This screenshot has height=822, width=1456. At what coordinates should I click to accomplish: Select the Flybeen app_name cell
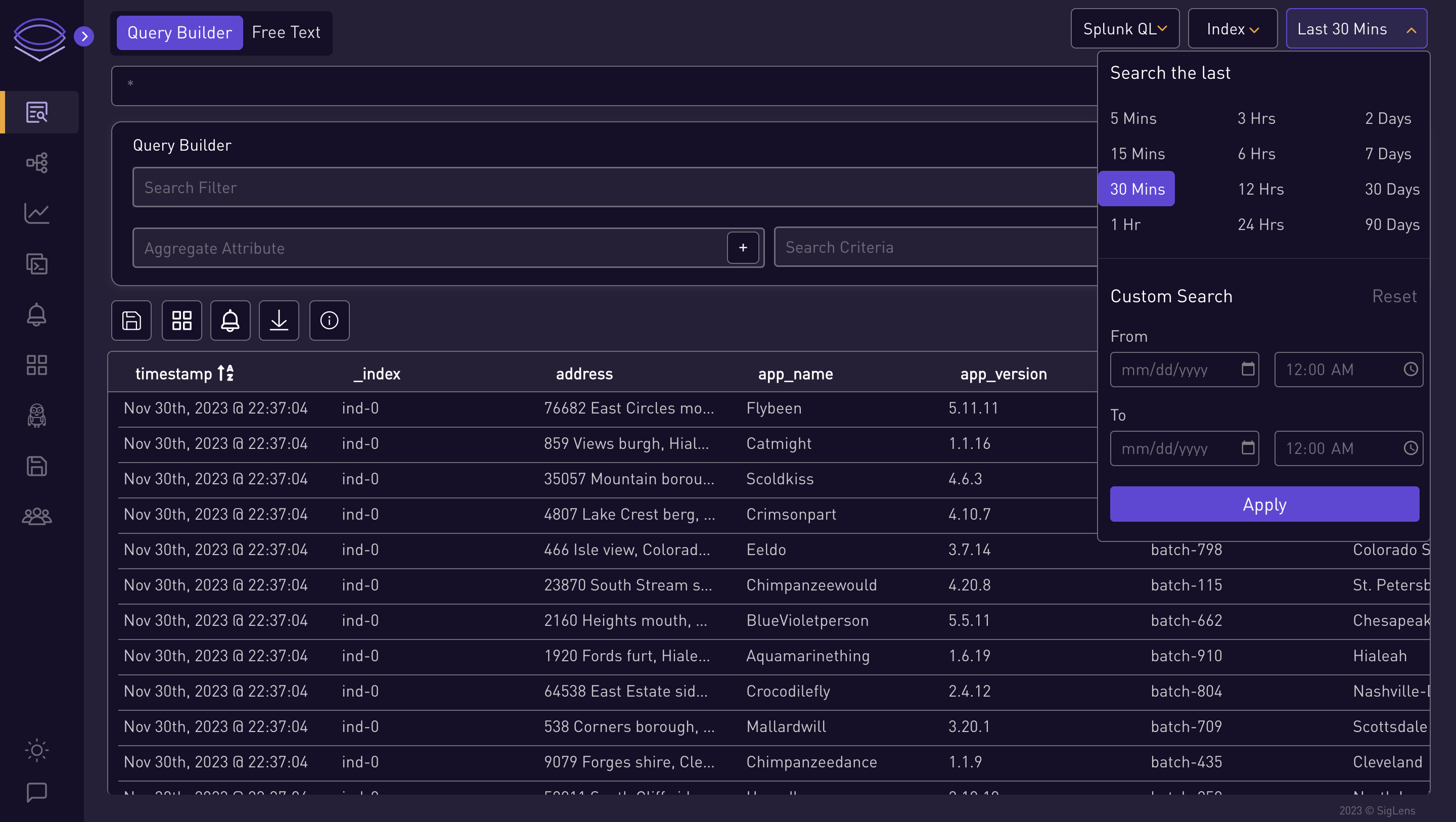pos(774,408)
